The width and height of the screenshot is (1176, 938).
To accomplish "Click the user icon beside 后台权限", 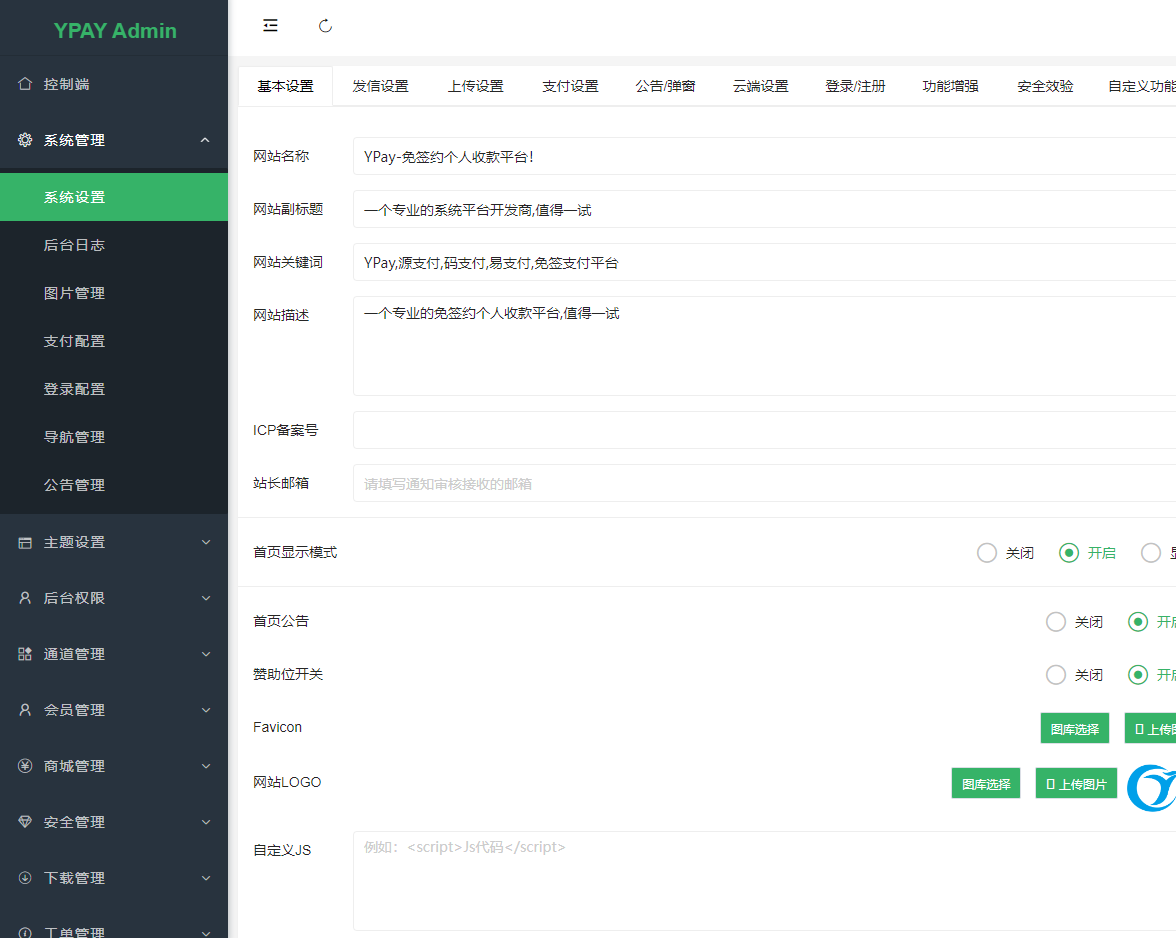I will (x=25, y=598).
